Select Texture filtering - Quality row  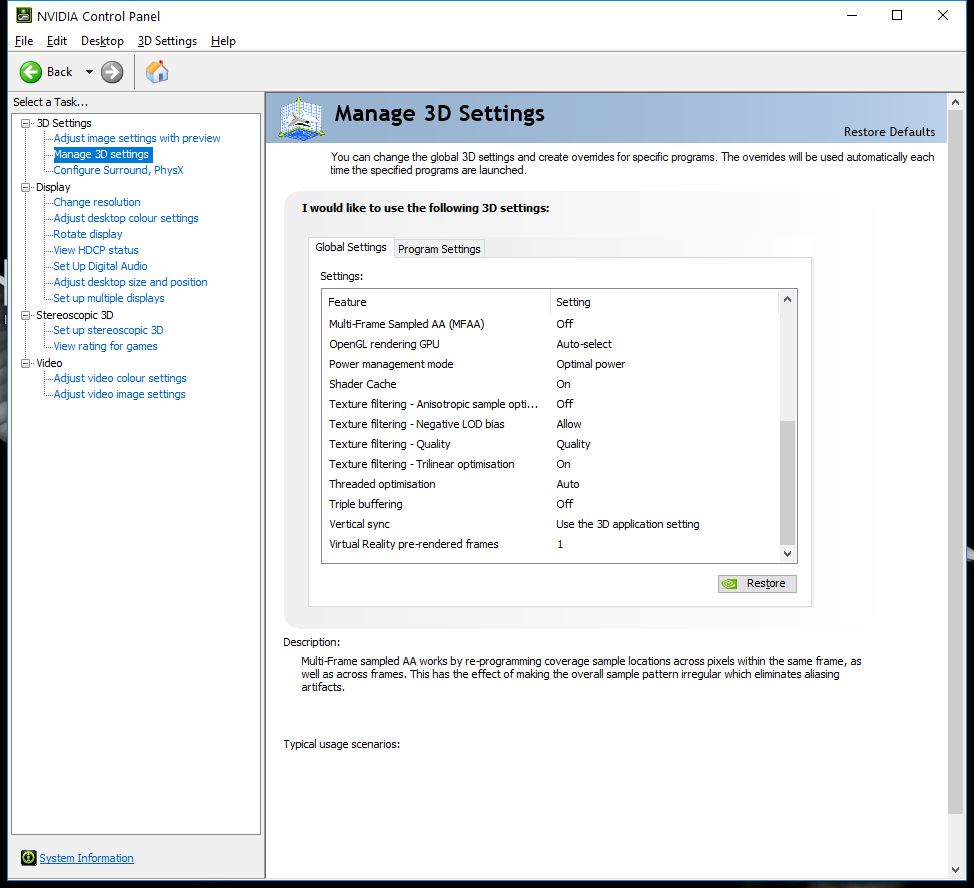click(x=550, y=444)
